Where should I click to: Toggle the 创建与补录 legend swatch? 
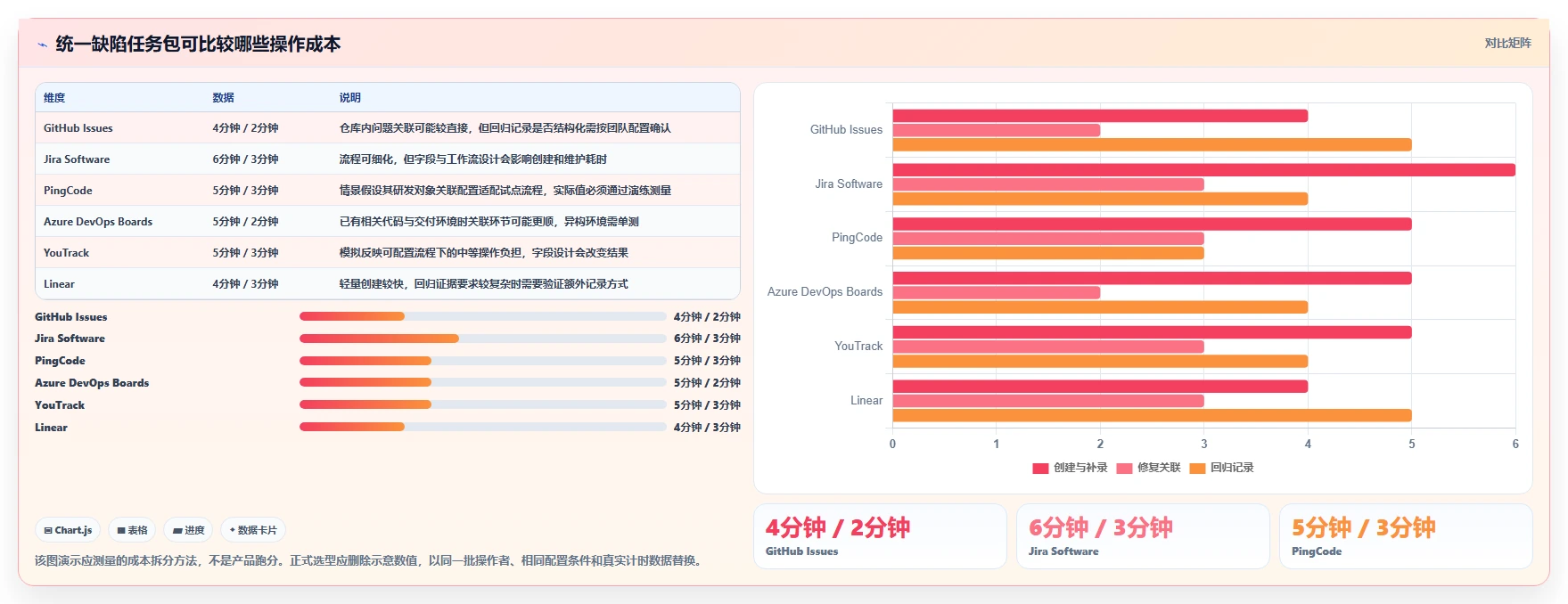point(1040,468)
